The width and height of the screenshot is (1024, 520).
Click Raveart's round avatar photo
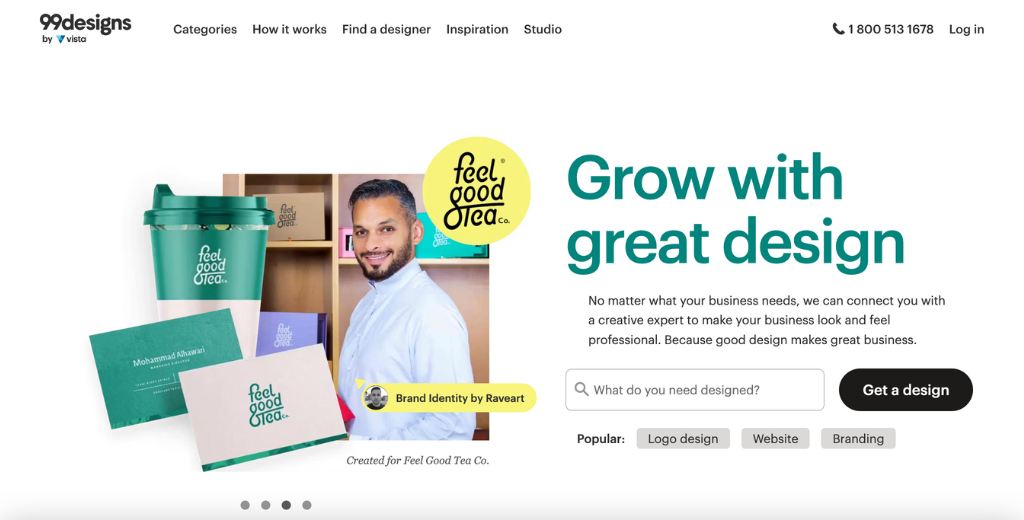(376, 398)
